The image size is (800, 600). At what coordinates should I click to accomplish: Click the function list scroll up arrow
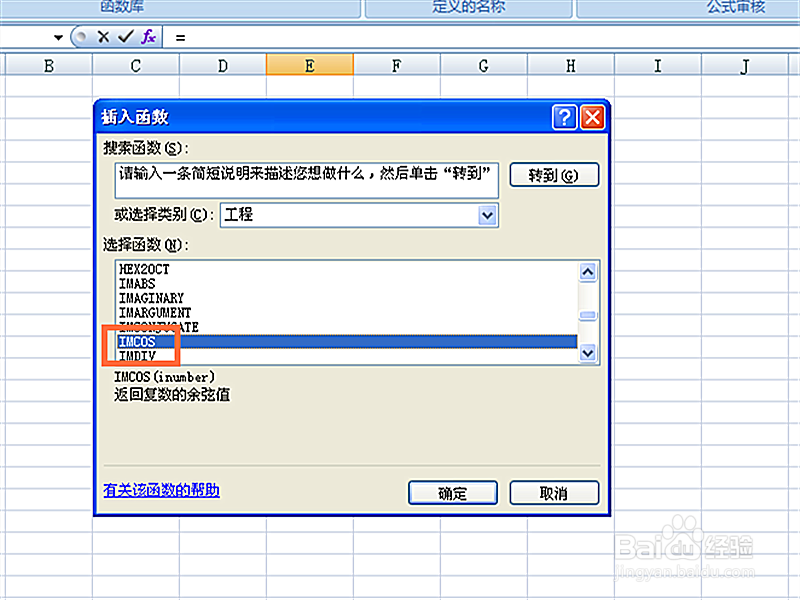pyautogui.click(x=588, y=272)
